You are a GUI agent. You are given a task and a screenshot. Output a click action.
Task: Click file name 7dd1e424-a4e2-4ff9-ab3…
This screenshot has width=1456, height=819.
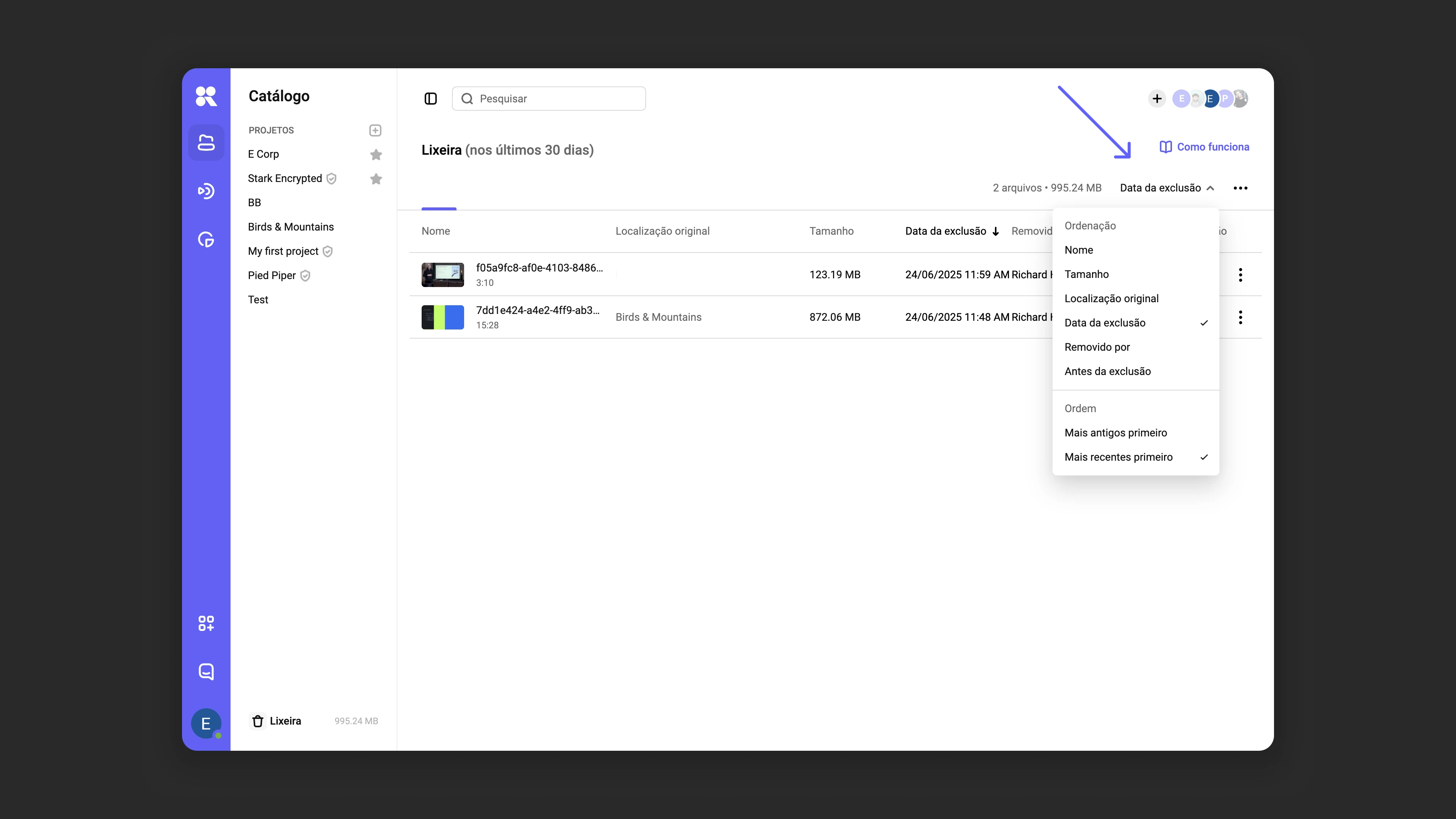(538, 310)
